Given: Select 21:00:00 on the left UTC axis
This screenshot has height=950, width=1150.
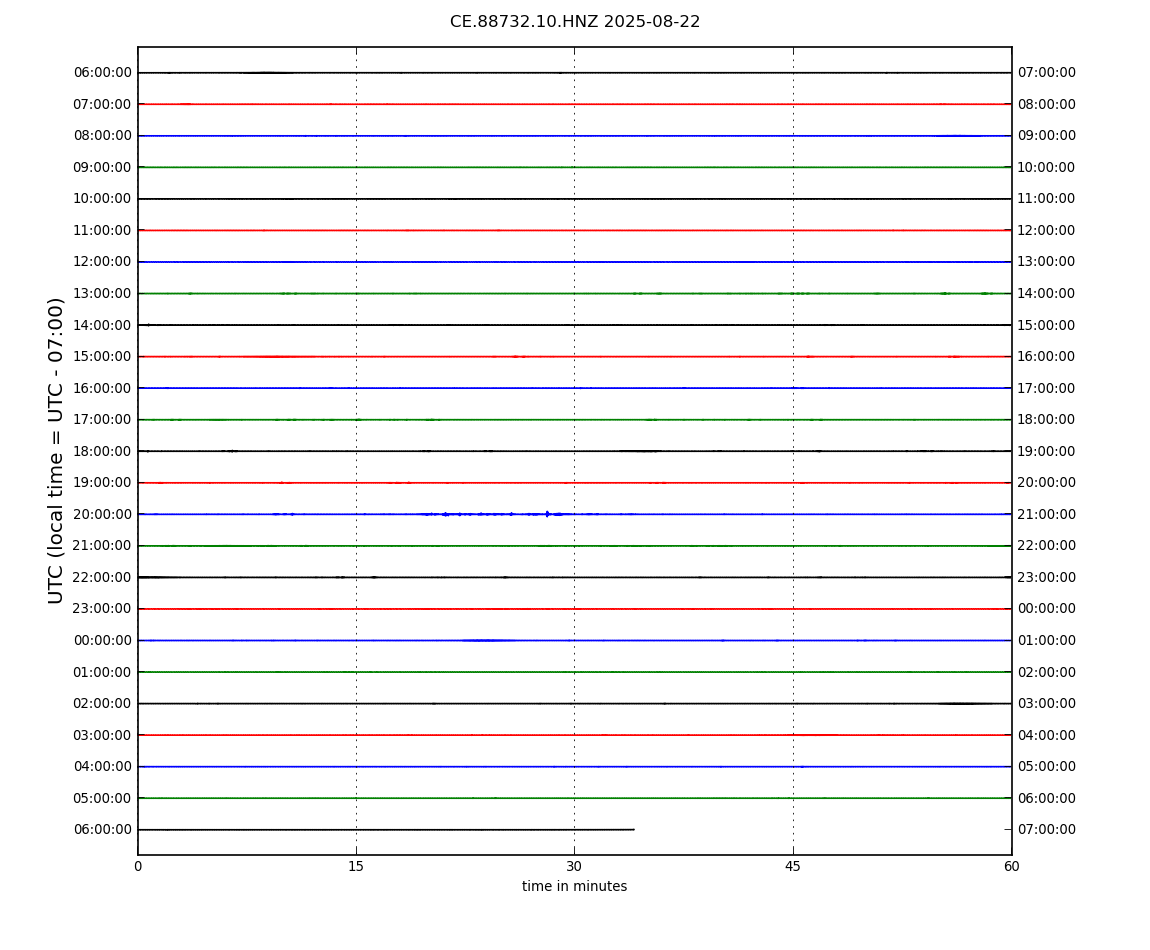Looking at the screenshot, I should click(x=103, y=546).
